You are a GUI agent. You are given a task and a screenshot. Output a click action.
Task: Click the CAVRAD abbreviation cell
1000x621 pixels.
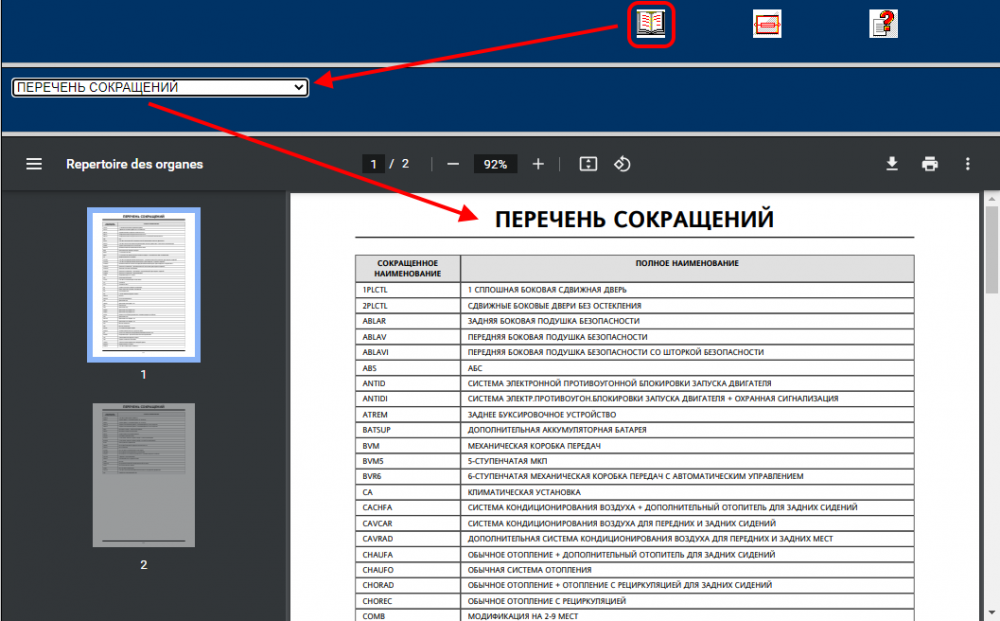[408, 539]
